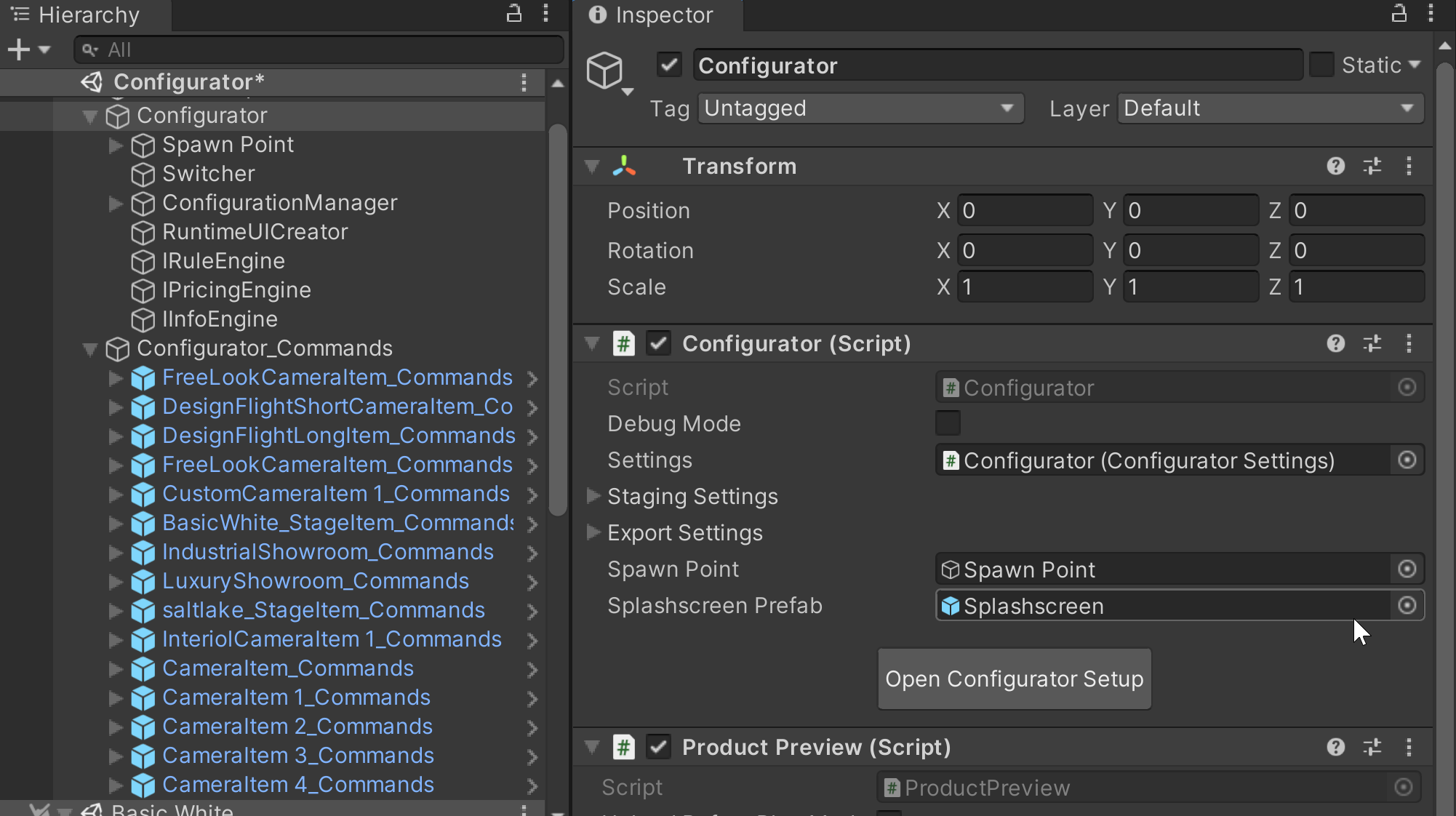This screenshot has height=816, width=1456.
Task: Select the RuntimeUICreator object in hierarchy
Action: point(255,232)
